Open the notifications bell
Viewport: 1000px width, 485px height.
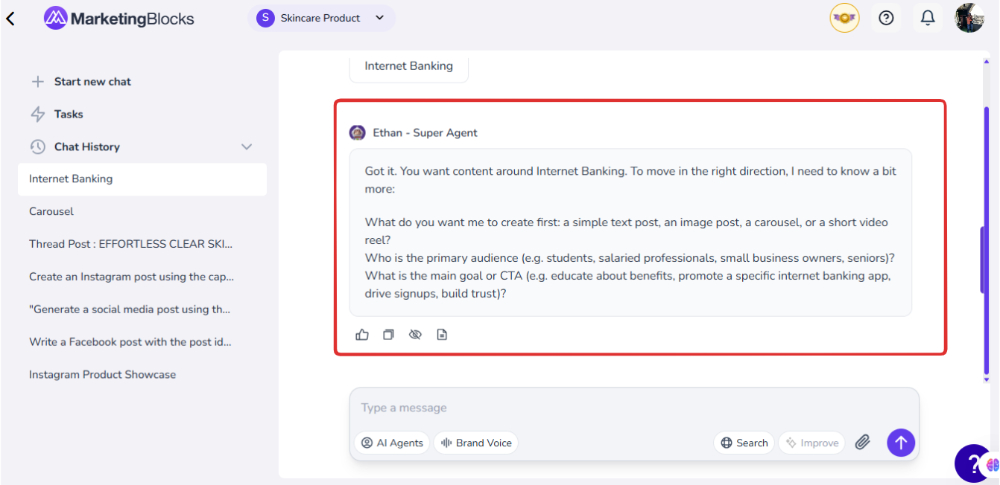click(928, 18)
